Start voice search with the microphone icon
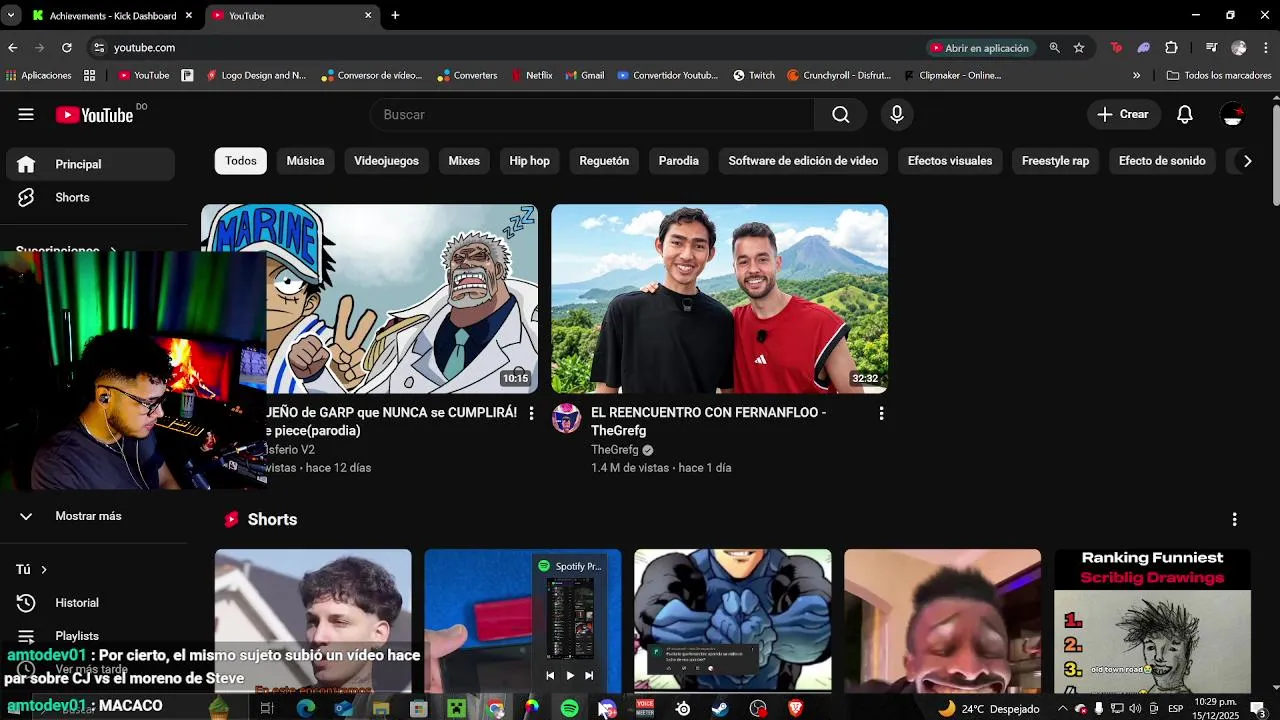Screen dimensions: 1280x720 tap(897, 115)
